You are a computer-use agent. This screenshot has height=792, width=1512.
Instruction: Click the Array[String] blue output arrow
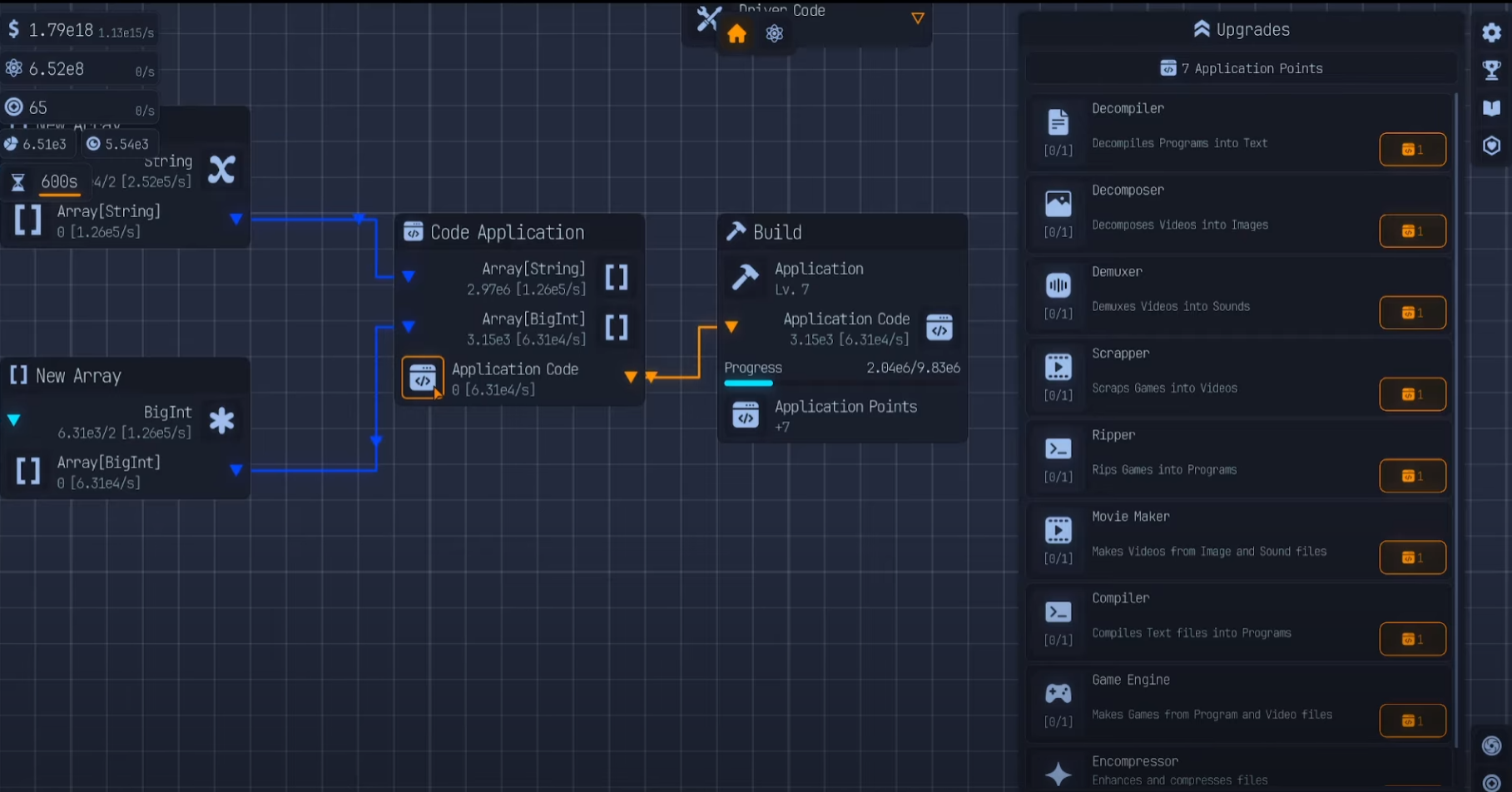click(x=236, y=219)
